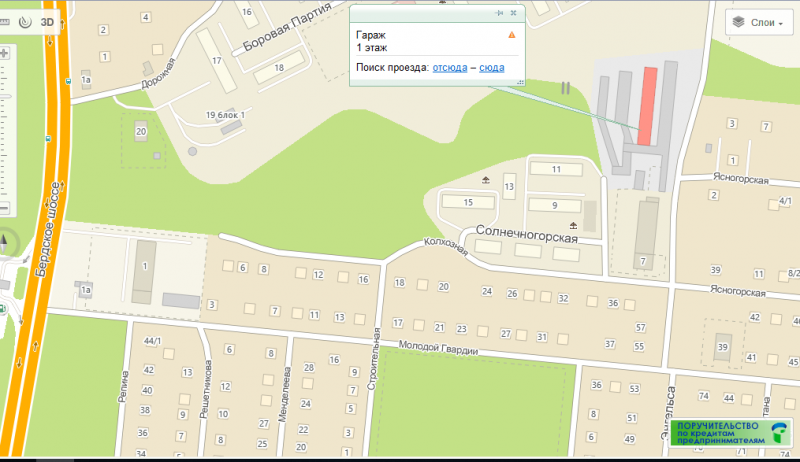Zoom in with the plus button
The height and width of the screenshot is (462, 800).
point(5,53)
